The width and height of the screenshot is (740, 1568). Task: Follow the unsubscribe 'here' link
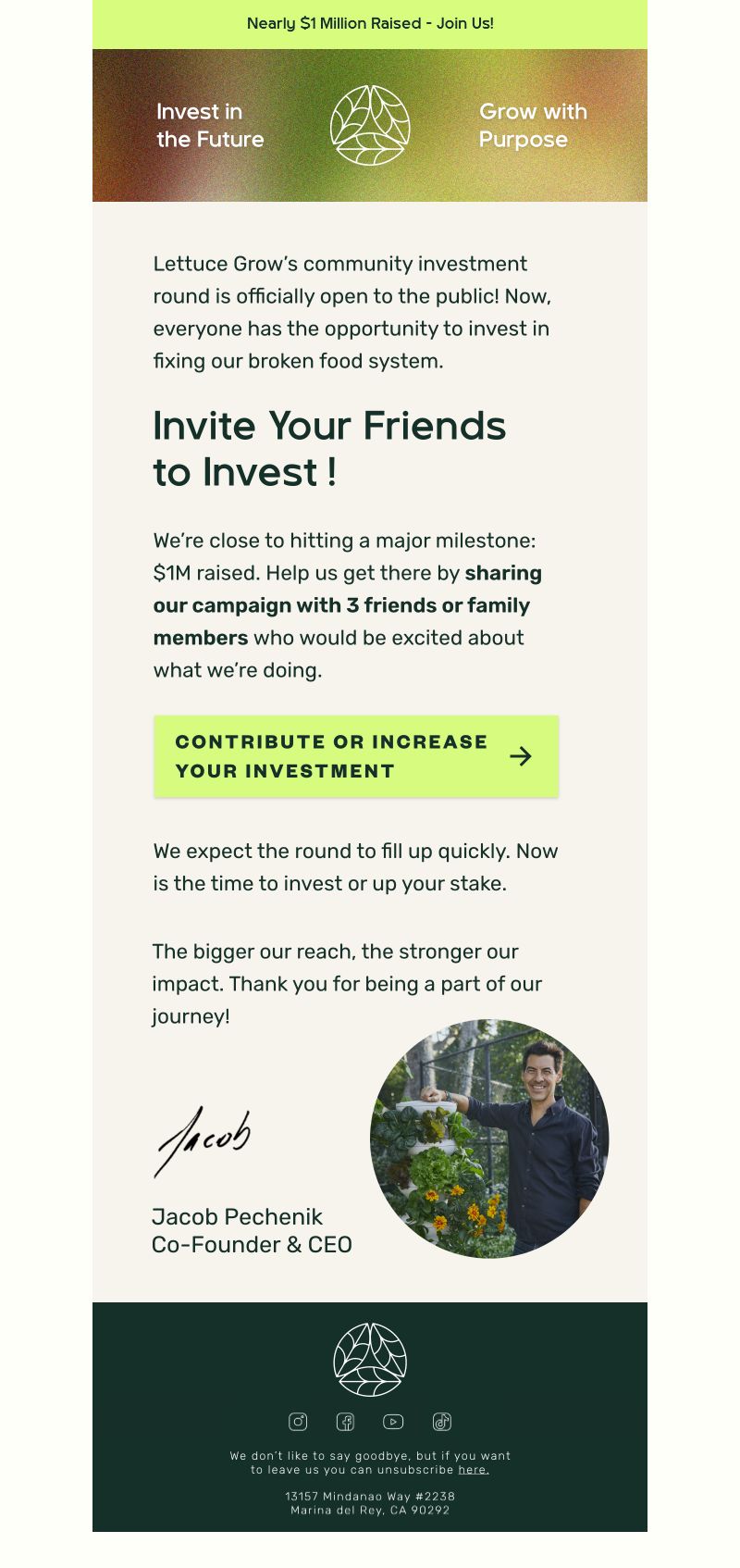tap(474, 1470)
